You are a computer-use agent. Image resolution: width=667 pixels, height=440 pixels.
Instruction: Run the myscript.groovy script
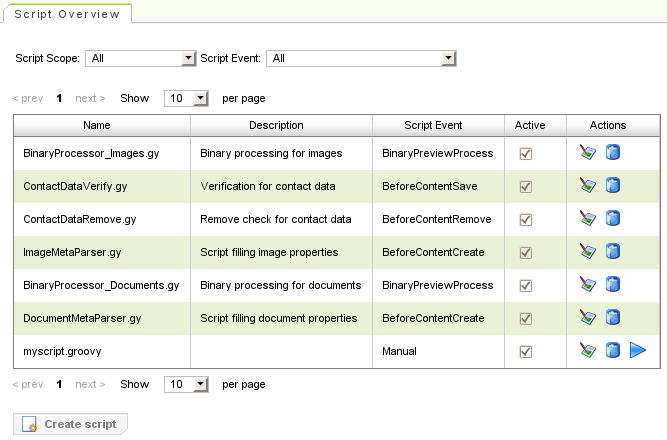point(638,351)
